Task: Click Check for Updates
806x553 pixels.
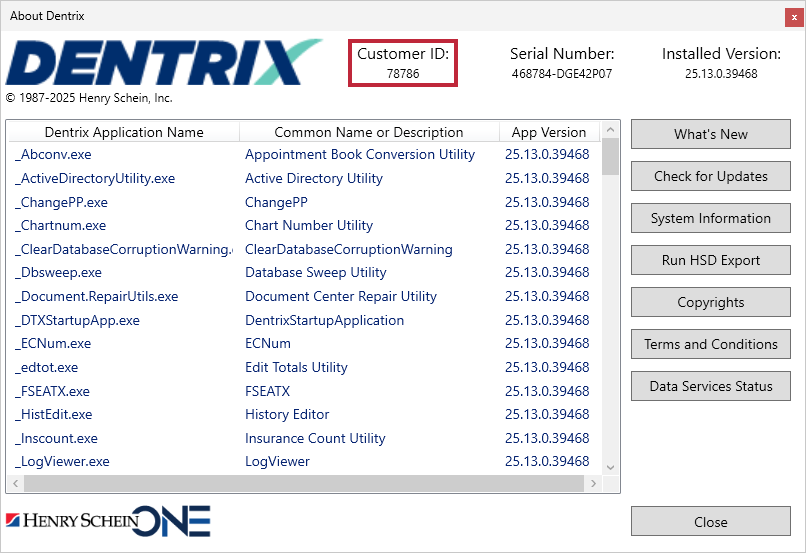Action: click(710, 176)
